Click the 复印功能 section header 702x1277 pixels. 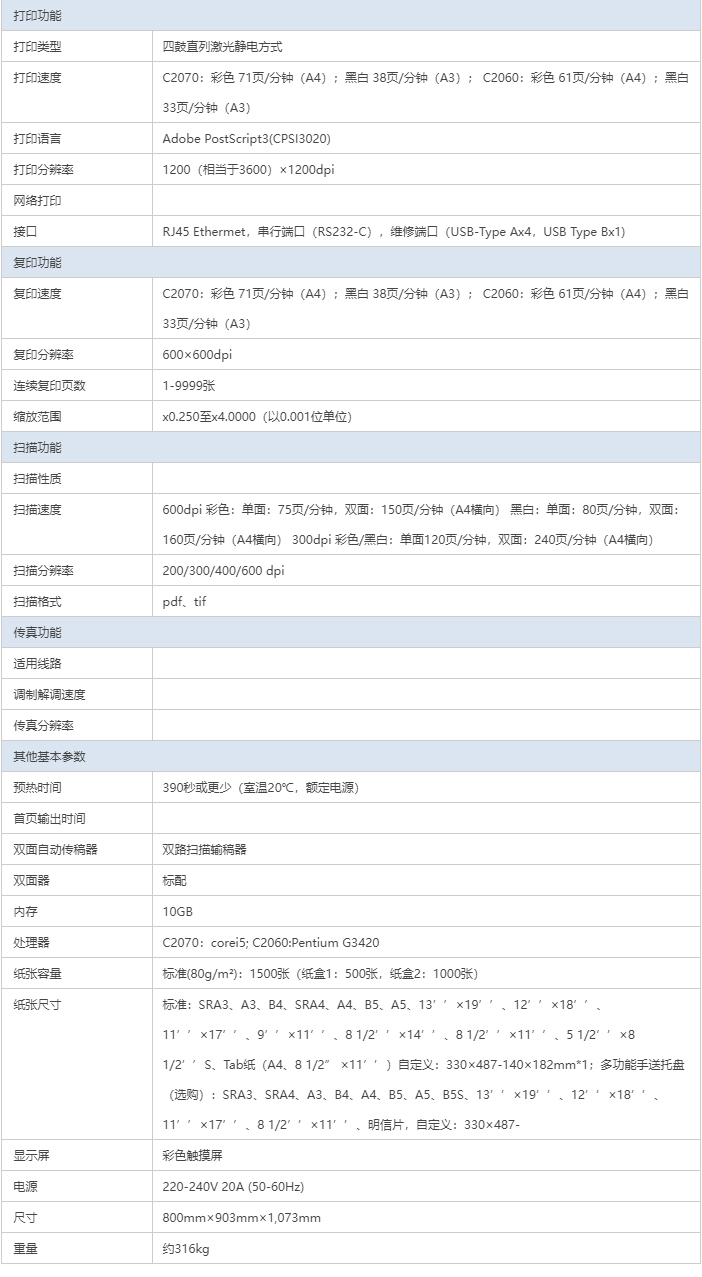[x=38, y=262]
